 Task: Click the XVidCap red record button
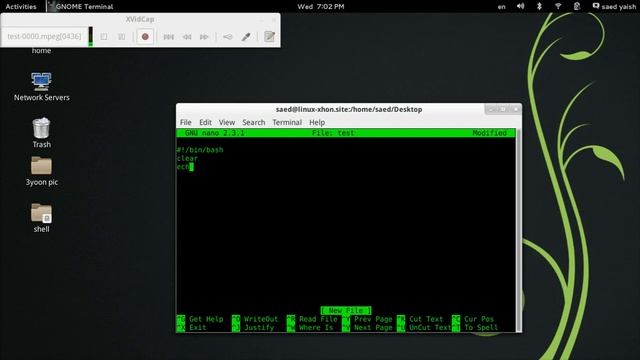click(x=145, y=37)
